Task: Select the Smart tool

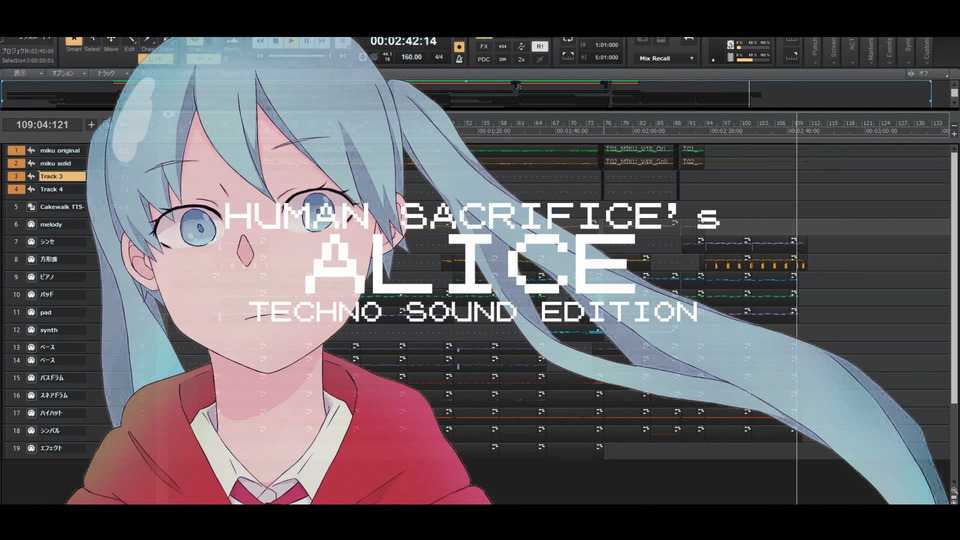Action: coord(73,43)
